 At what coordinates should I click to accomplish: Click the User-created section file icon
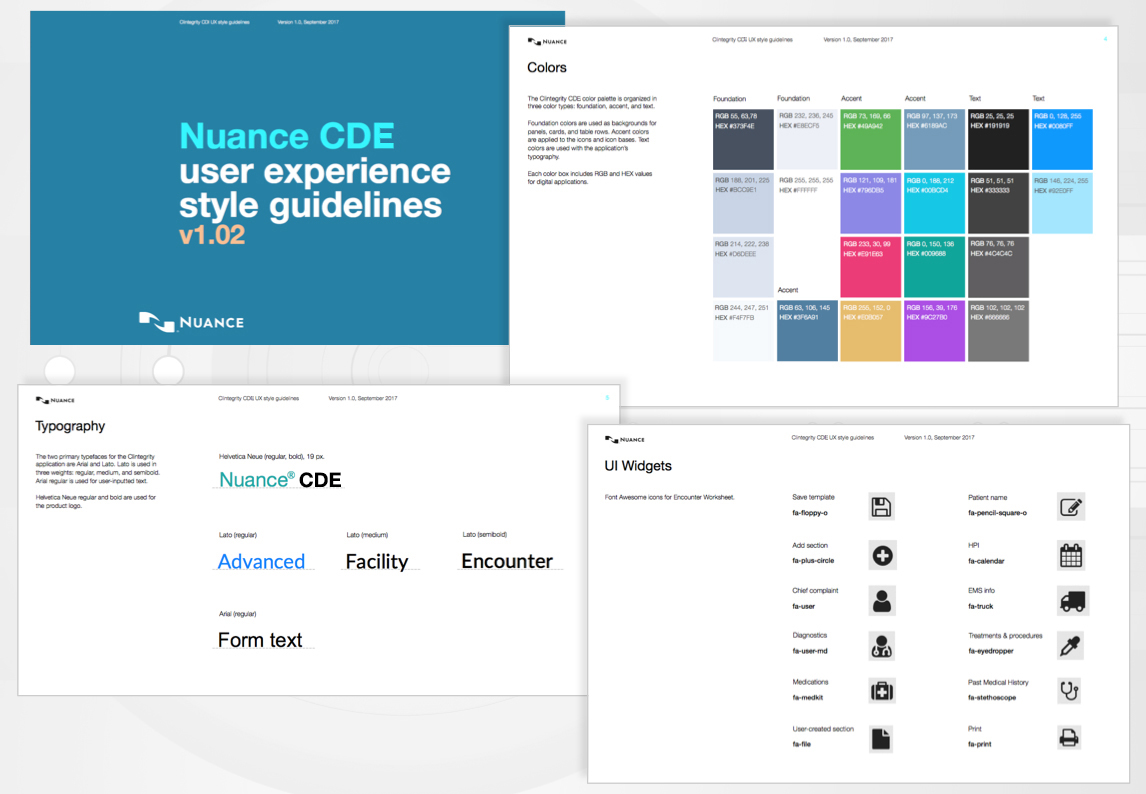coord(881,738)
